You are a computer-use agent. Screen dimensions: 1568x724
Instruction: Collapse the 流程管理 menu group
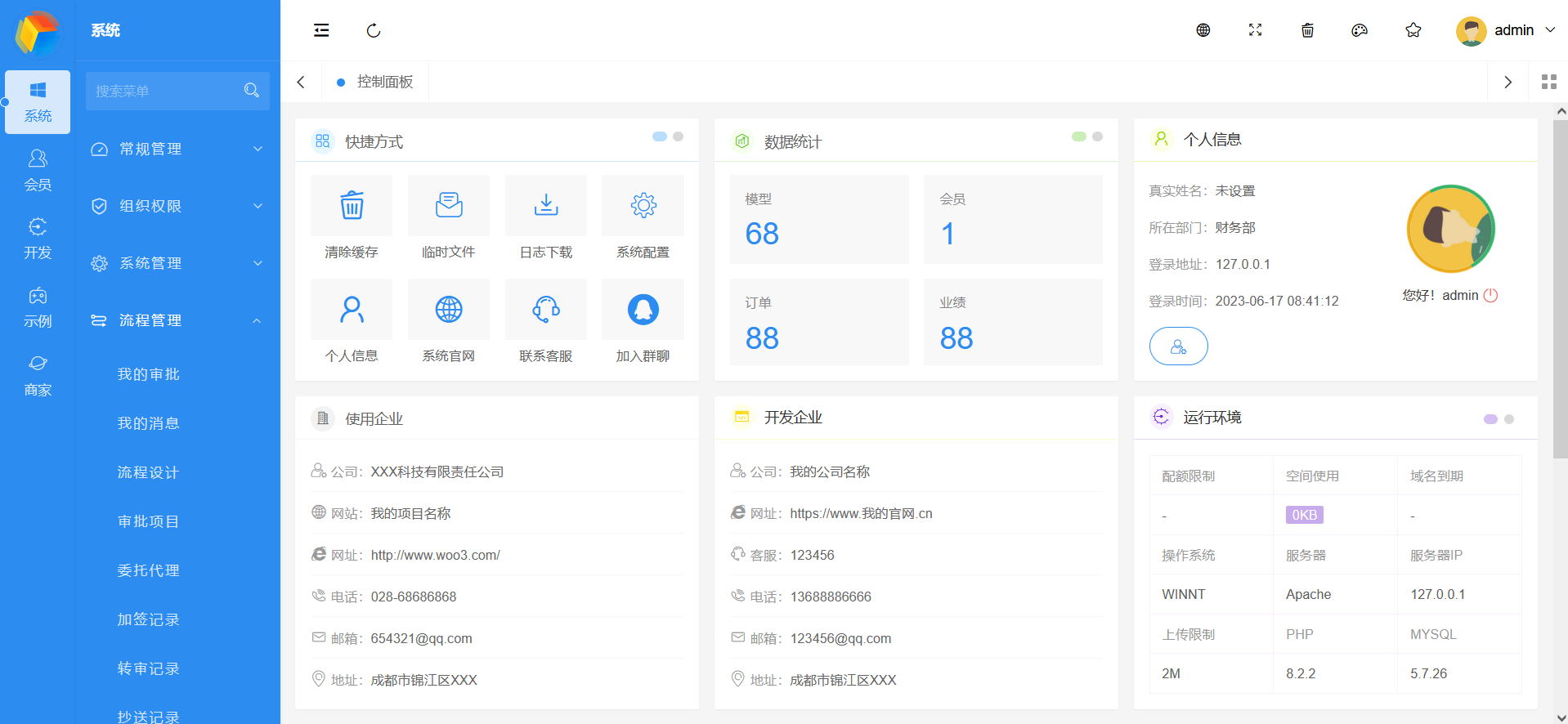coord(177,320)
